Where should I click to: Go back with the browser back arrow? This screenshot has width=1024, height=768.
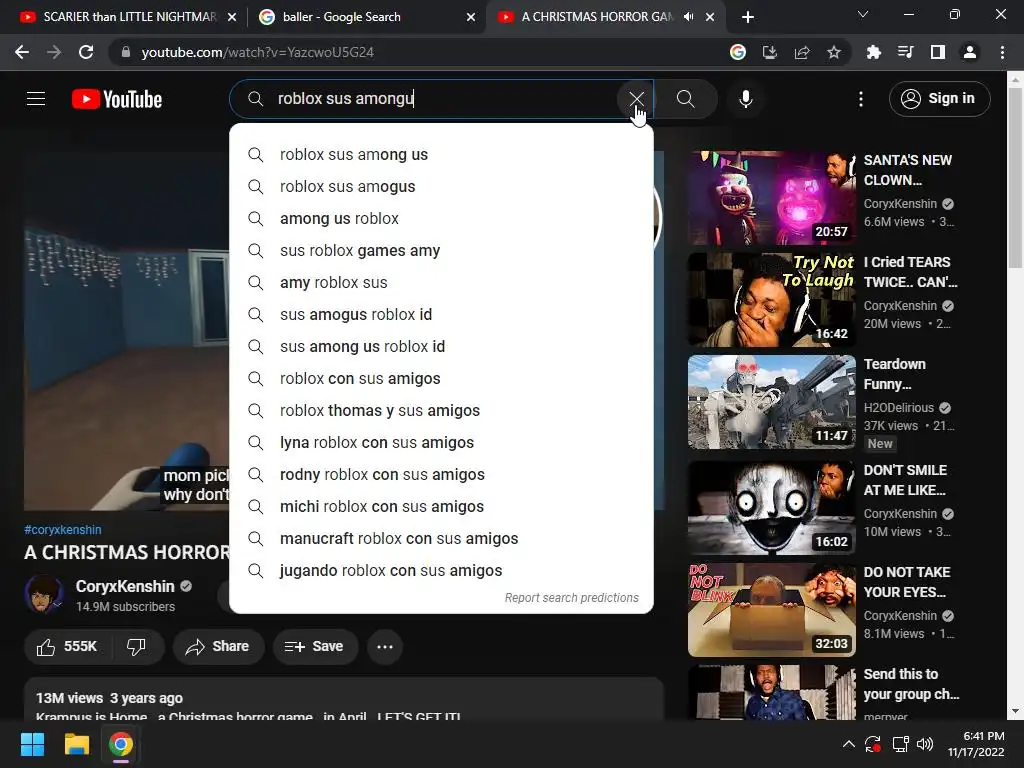pos(22,52)
